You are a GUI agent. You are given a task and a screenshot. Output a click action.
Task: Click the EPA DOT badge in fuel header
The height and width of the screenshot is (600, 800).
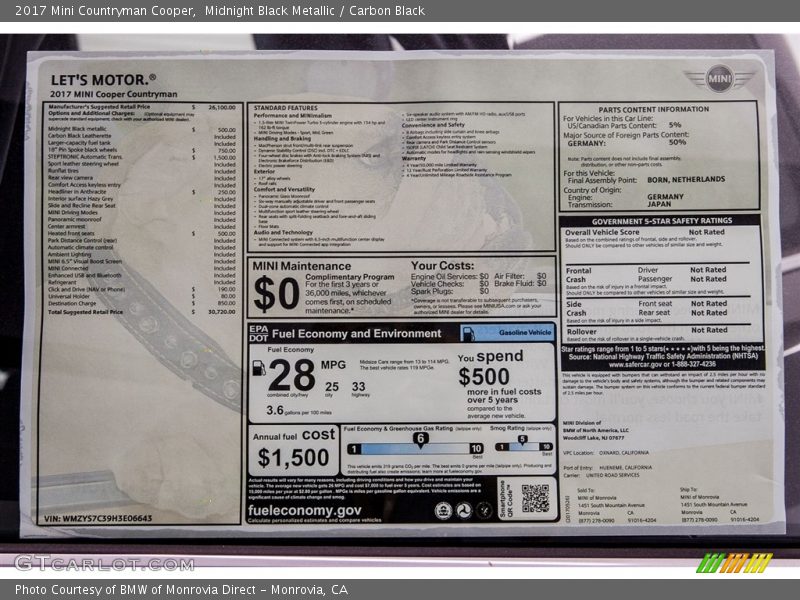[258, 333]
